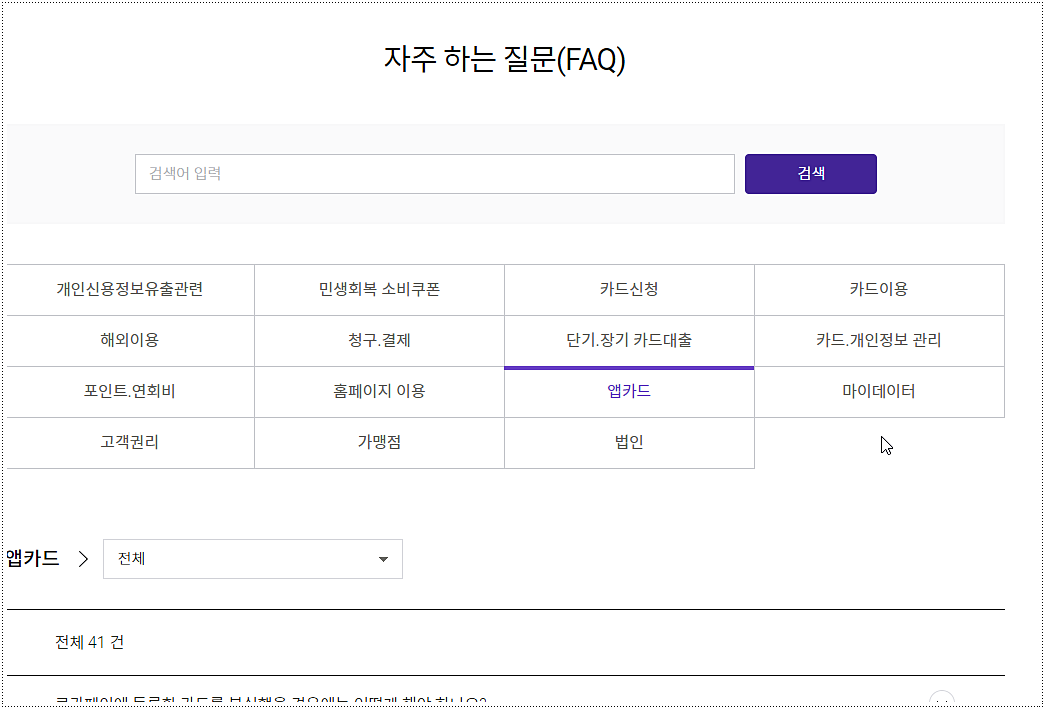Switch to the 카드신청 category
The image size is (1045, 709).
(x=629, y=289)
